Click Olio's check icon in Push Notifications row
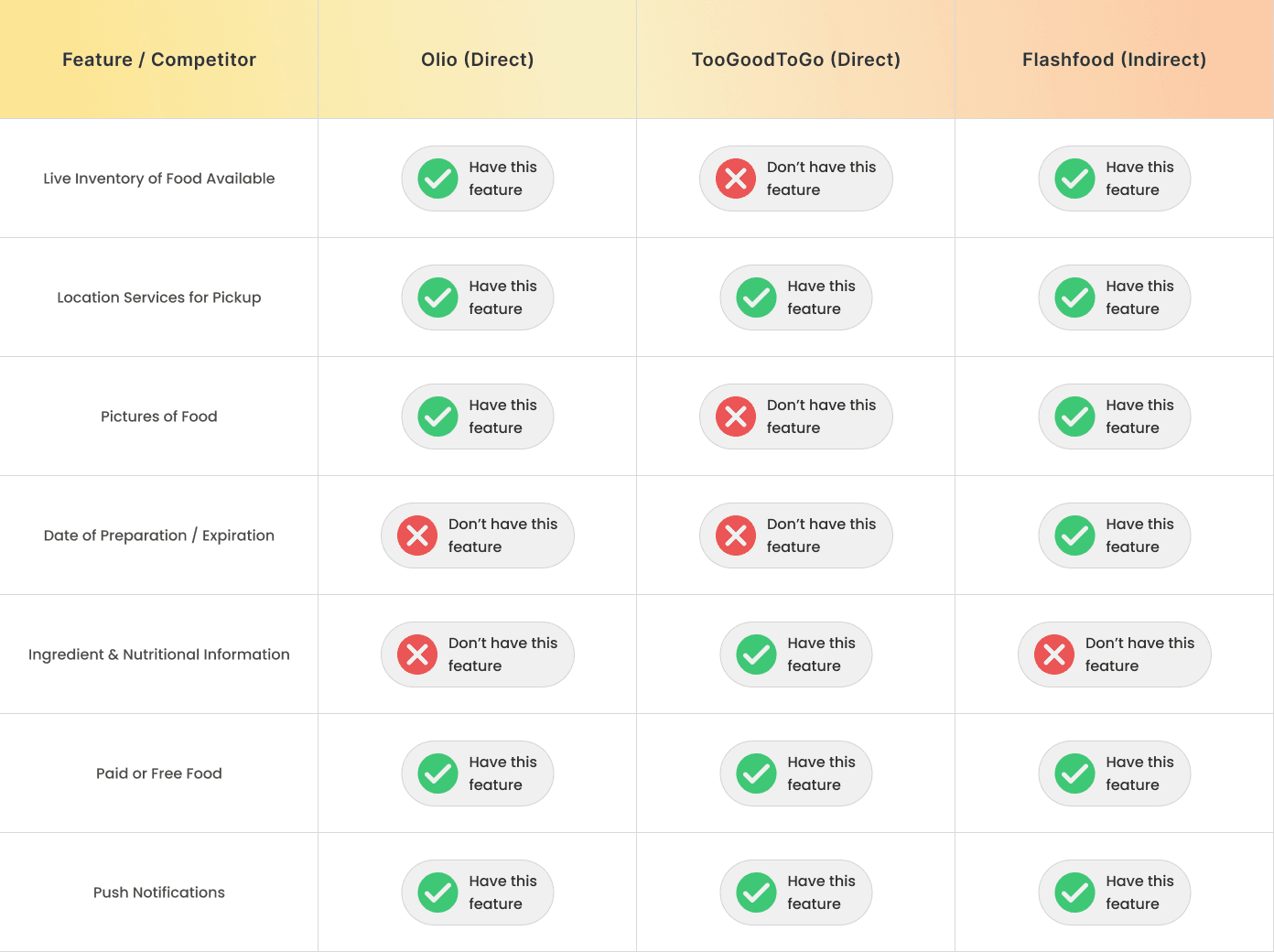The width and height of the screenshot is (1274, 952). [x=438, y=892]
